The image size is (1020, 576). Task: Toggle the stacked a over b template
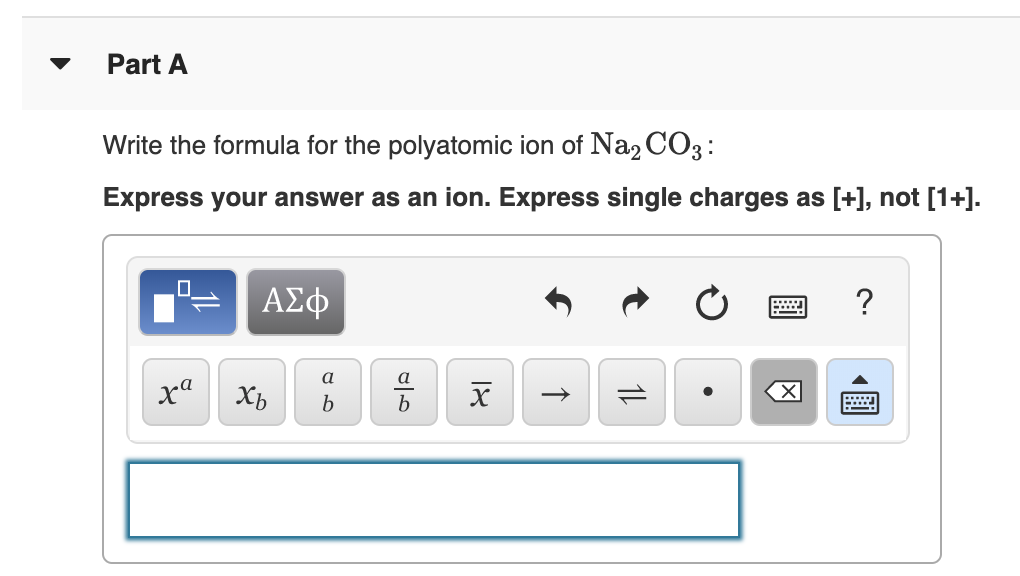pos(328,392)
